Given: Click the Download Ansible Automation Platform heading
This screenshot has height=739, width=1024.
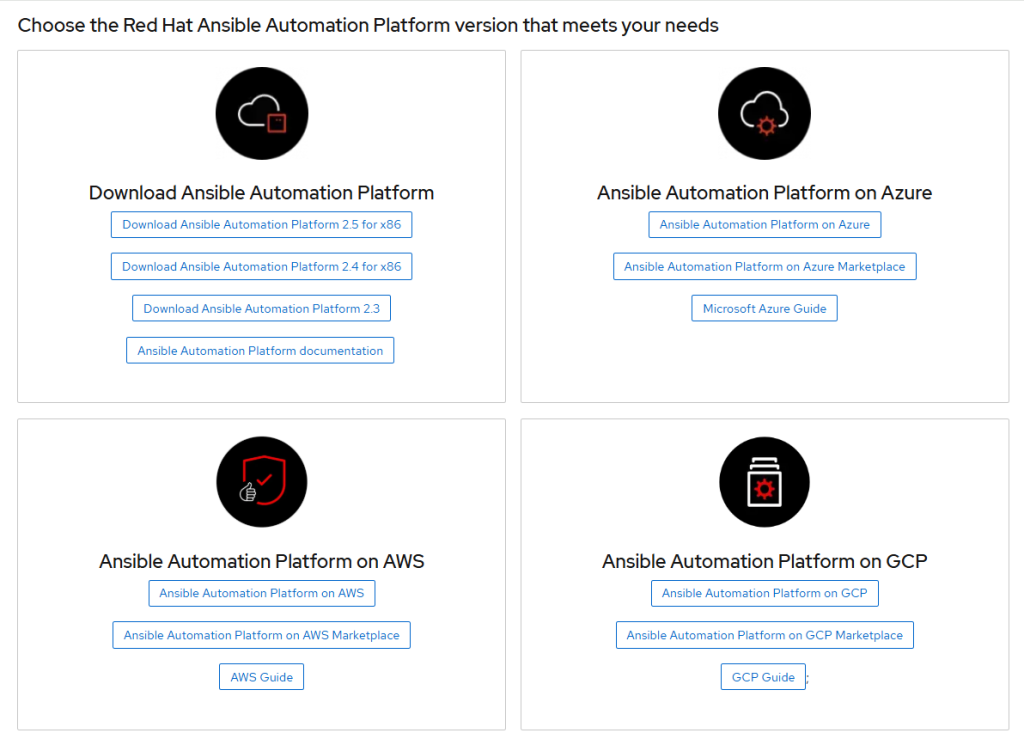Looking at the screenshot, I should pos(261,193).
